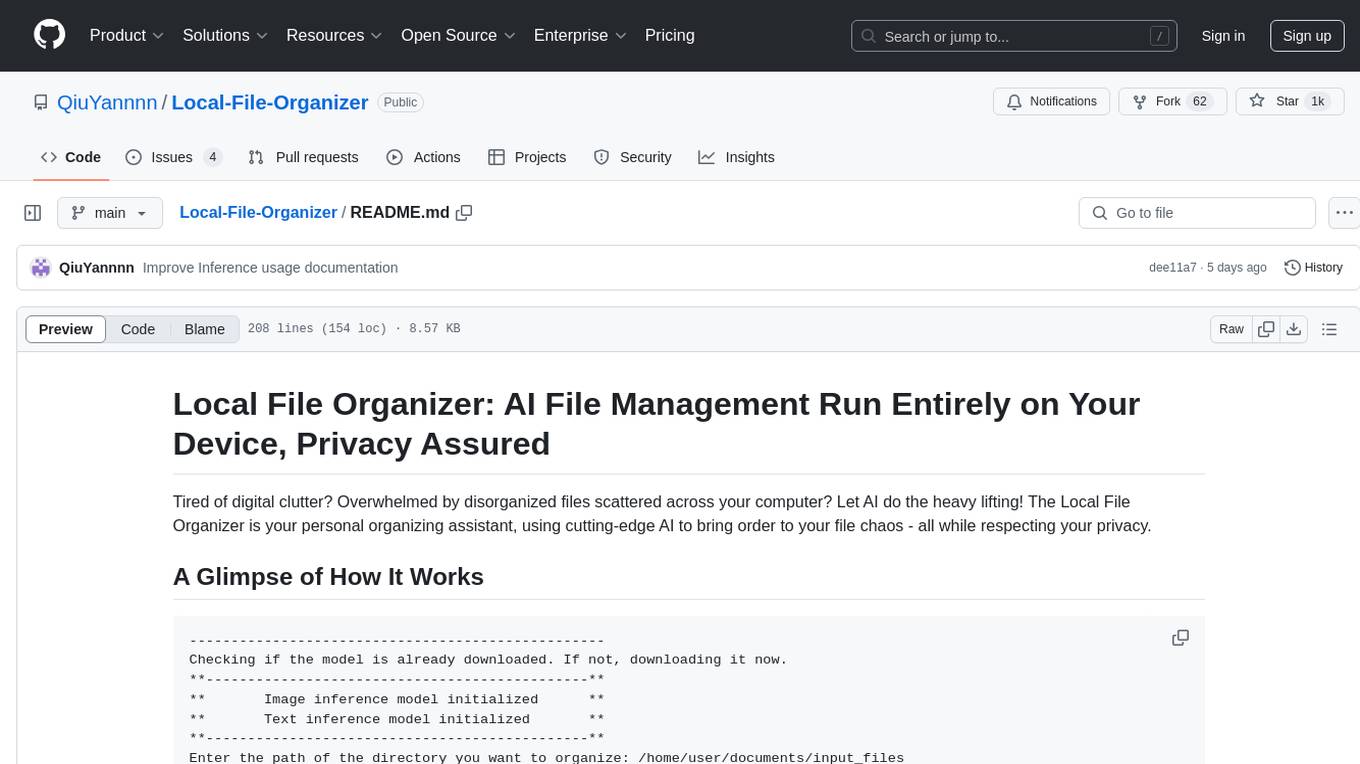Toggle the file tree side panel
The image size is (1360, 764).
(x=33, y=213)
